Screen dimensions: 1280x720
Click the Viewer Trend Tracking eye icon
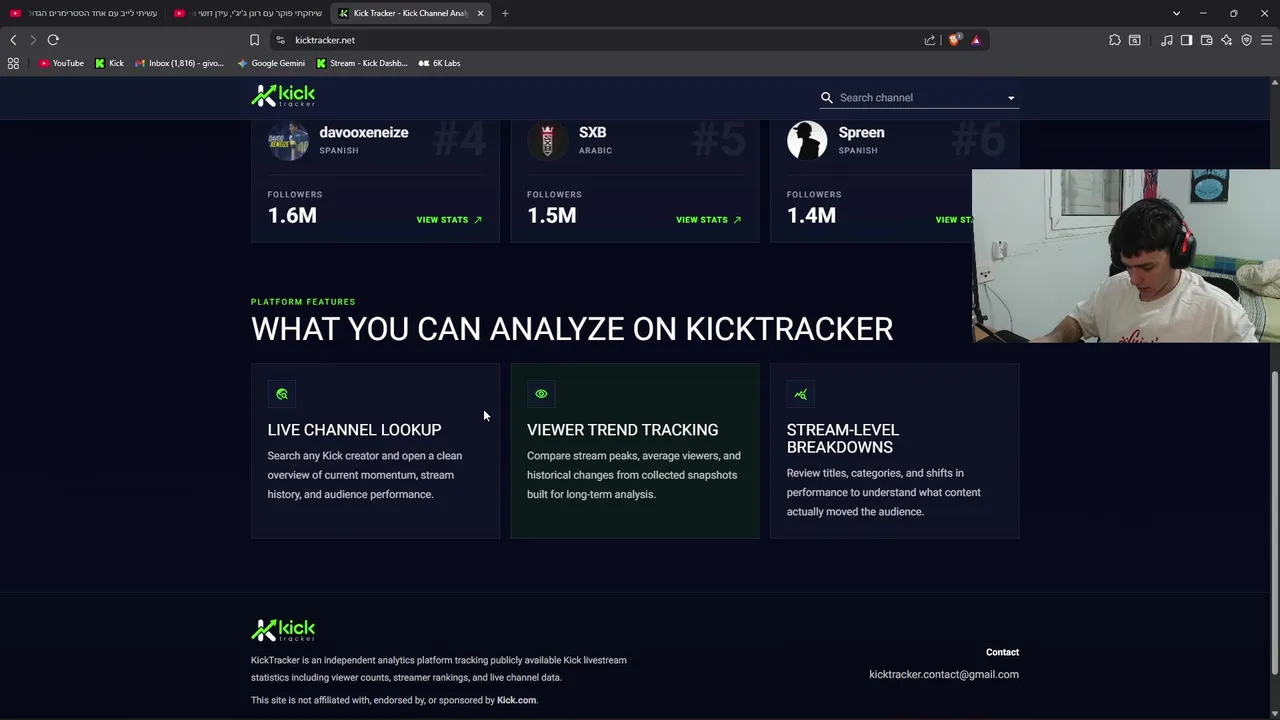click(541, 394)
